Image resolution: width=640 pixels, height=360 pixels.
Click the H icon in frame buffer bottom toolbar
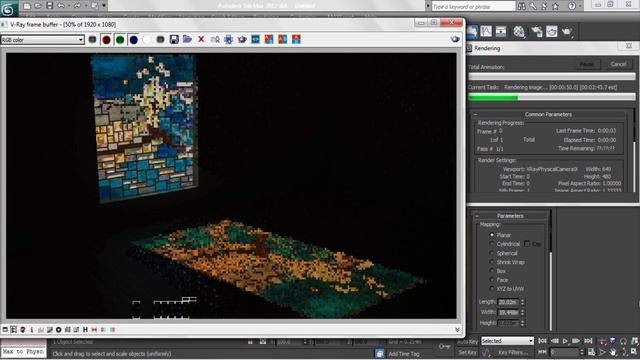pos(85,329)
